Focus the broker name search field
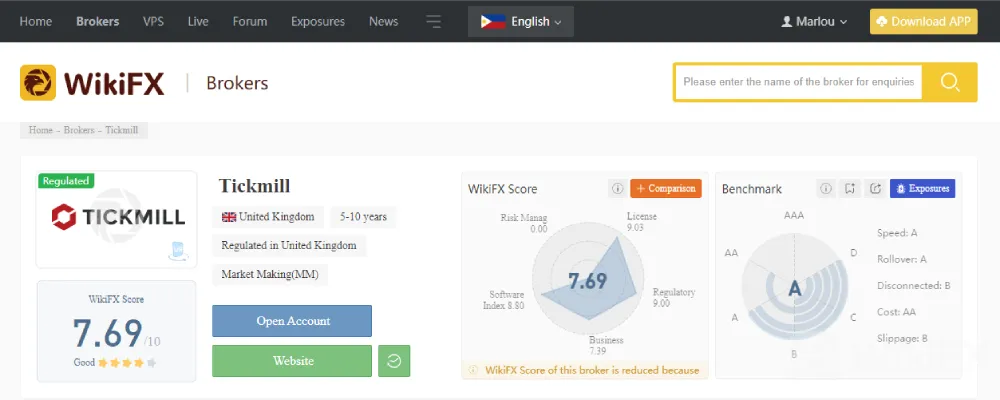Image resolution: width=1000 pixels, height=400 pixels. tap(798, 82)
